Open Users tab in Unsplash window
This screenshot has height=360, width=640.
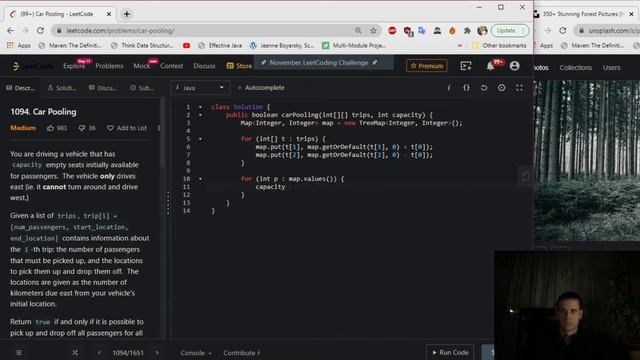pos(611,68)
